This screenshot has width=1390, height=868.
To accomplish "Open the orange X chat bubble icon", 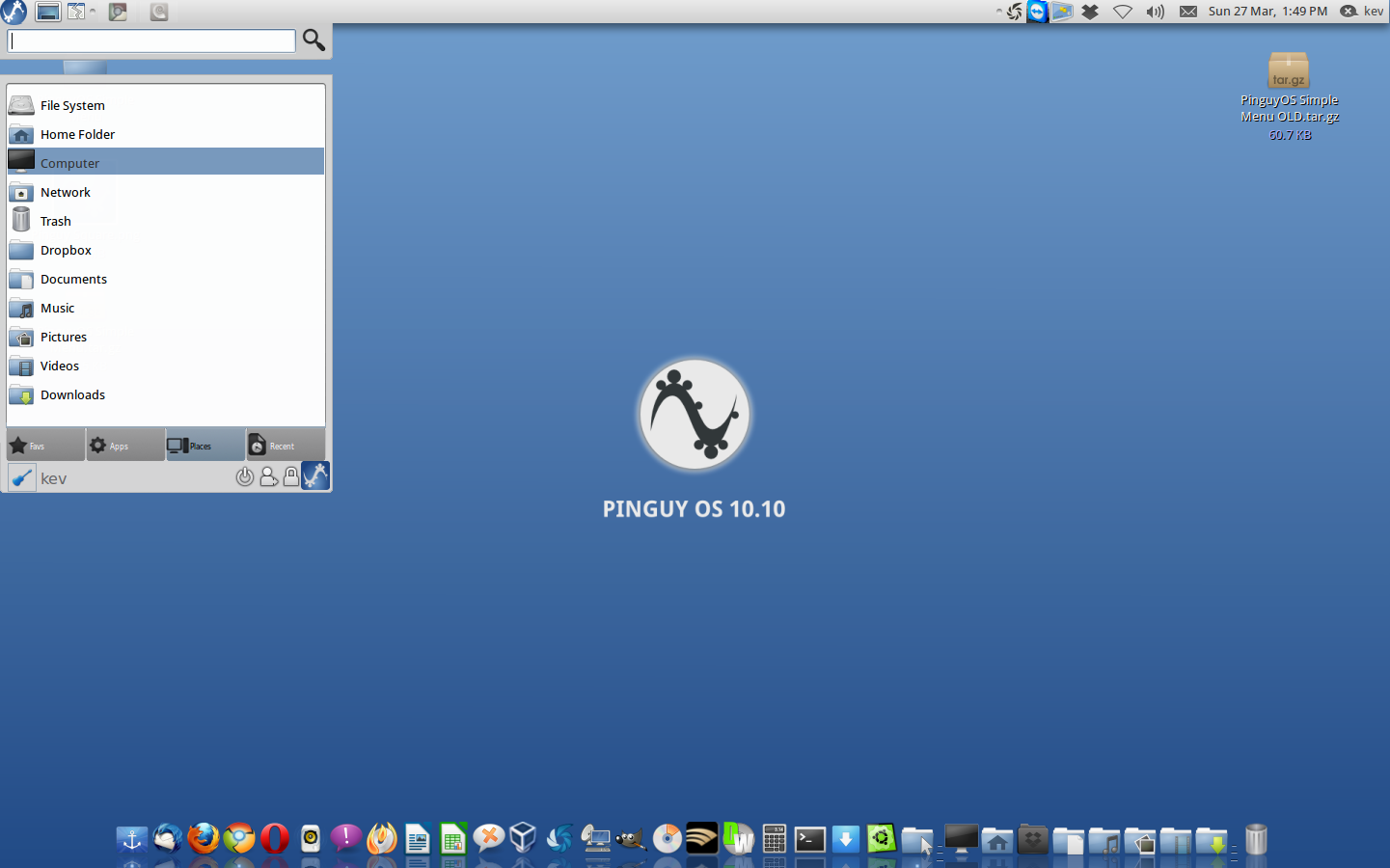I will [489, 838].
